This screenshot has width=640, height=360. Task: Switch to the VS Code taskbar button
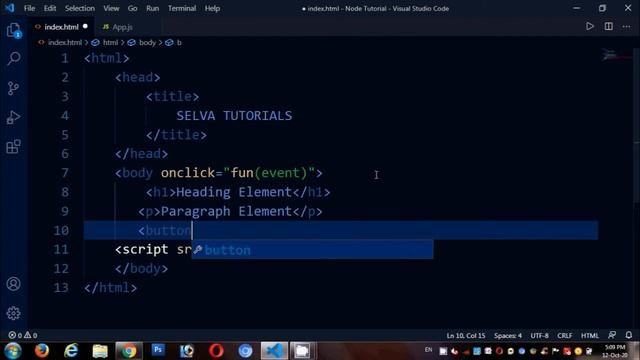point(274,351)
